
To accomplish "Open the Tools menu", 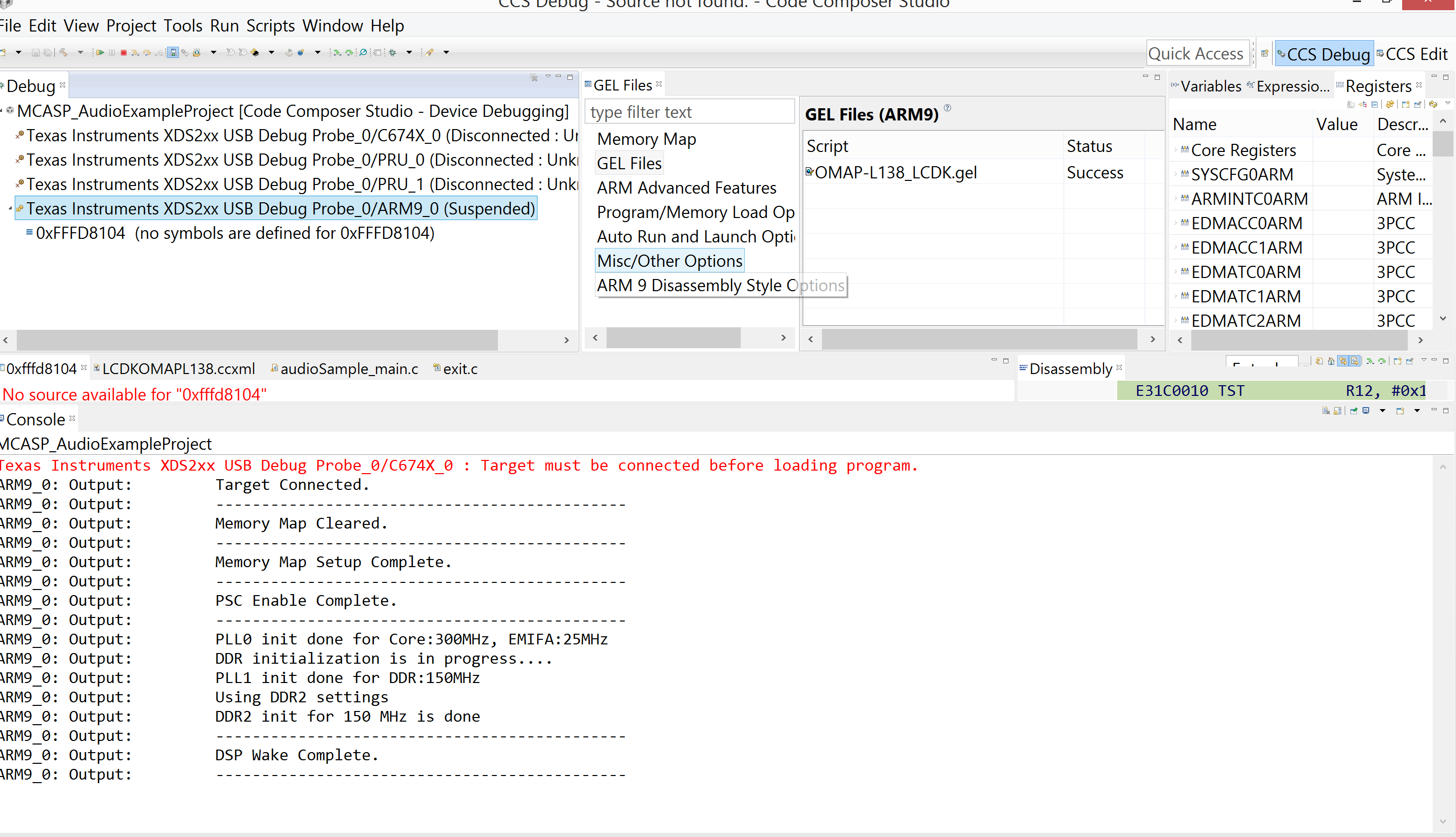I will tap(183, 26).
